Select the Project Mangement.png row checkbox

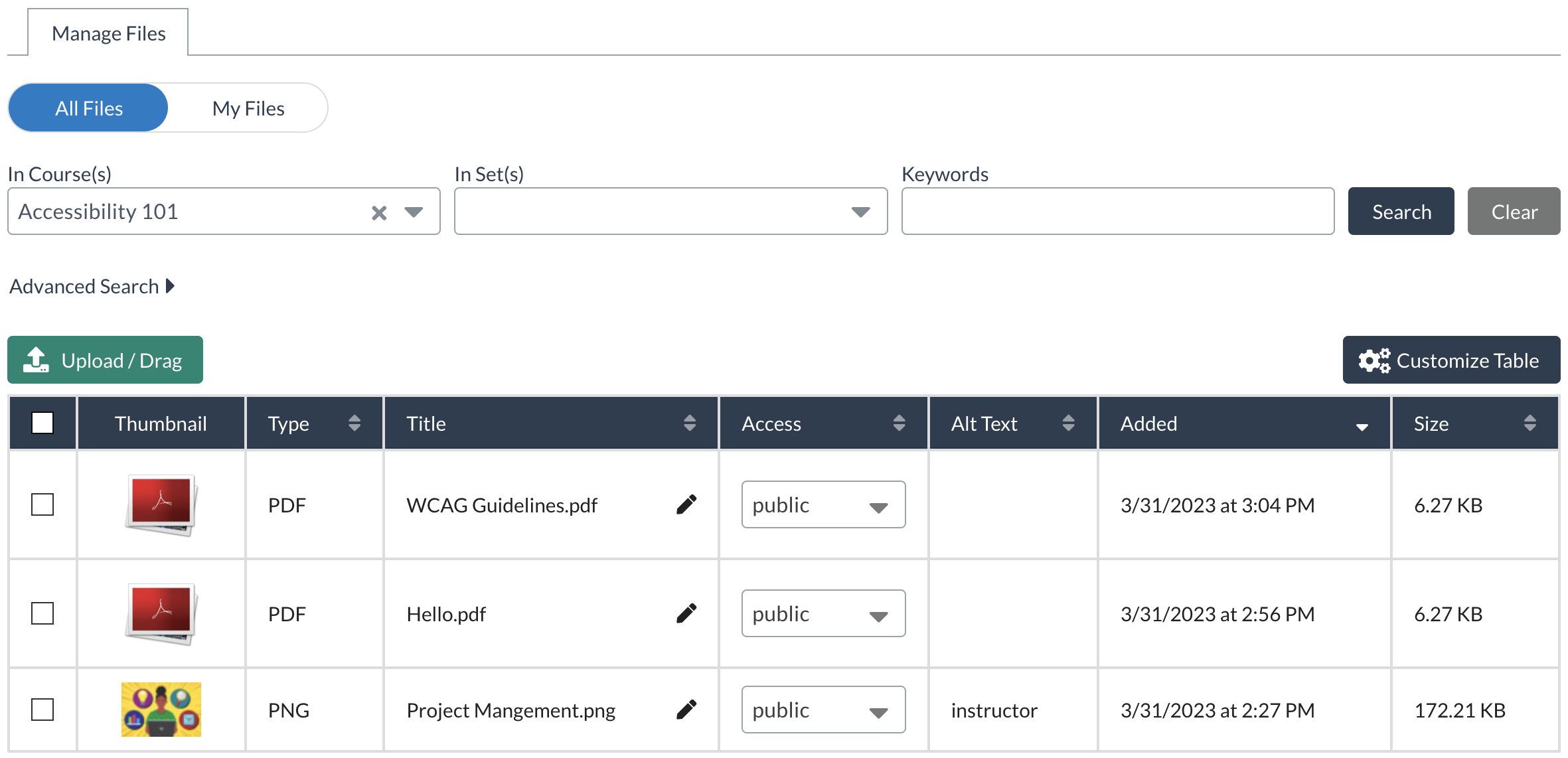[x=42, y=710]
